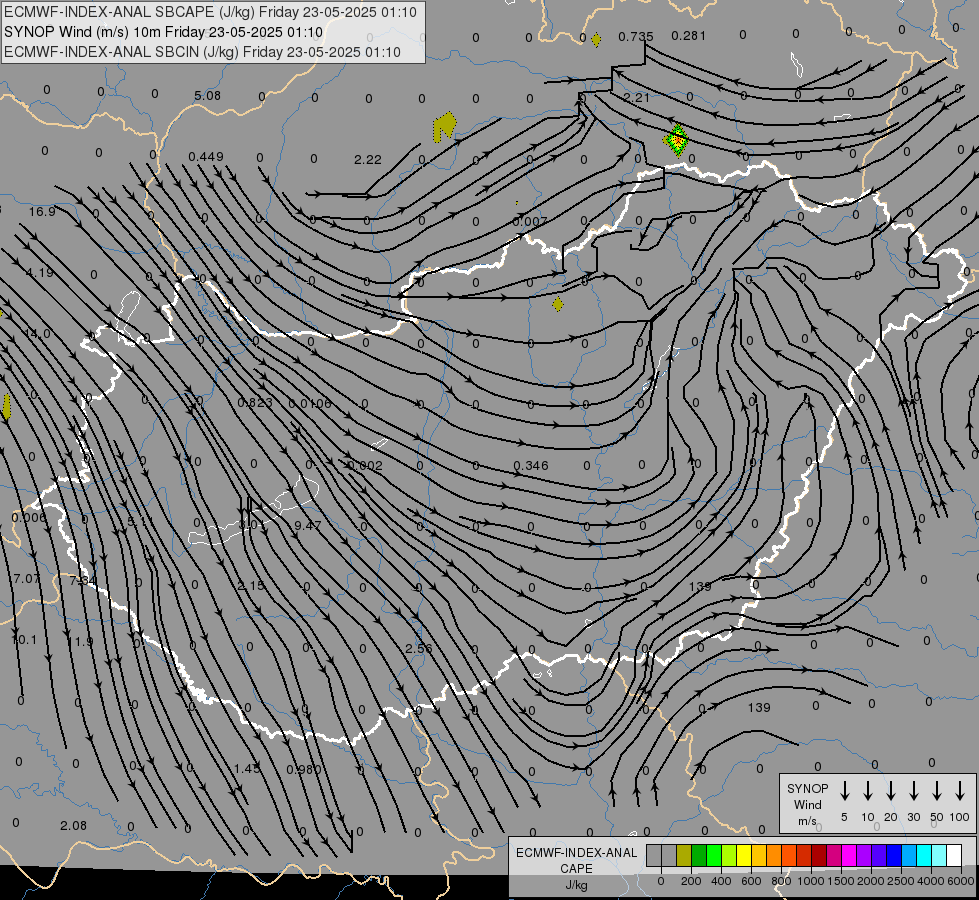Click the map value 2.08
This screenshot has width=979, height=900.
[73, 826]
